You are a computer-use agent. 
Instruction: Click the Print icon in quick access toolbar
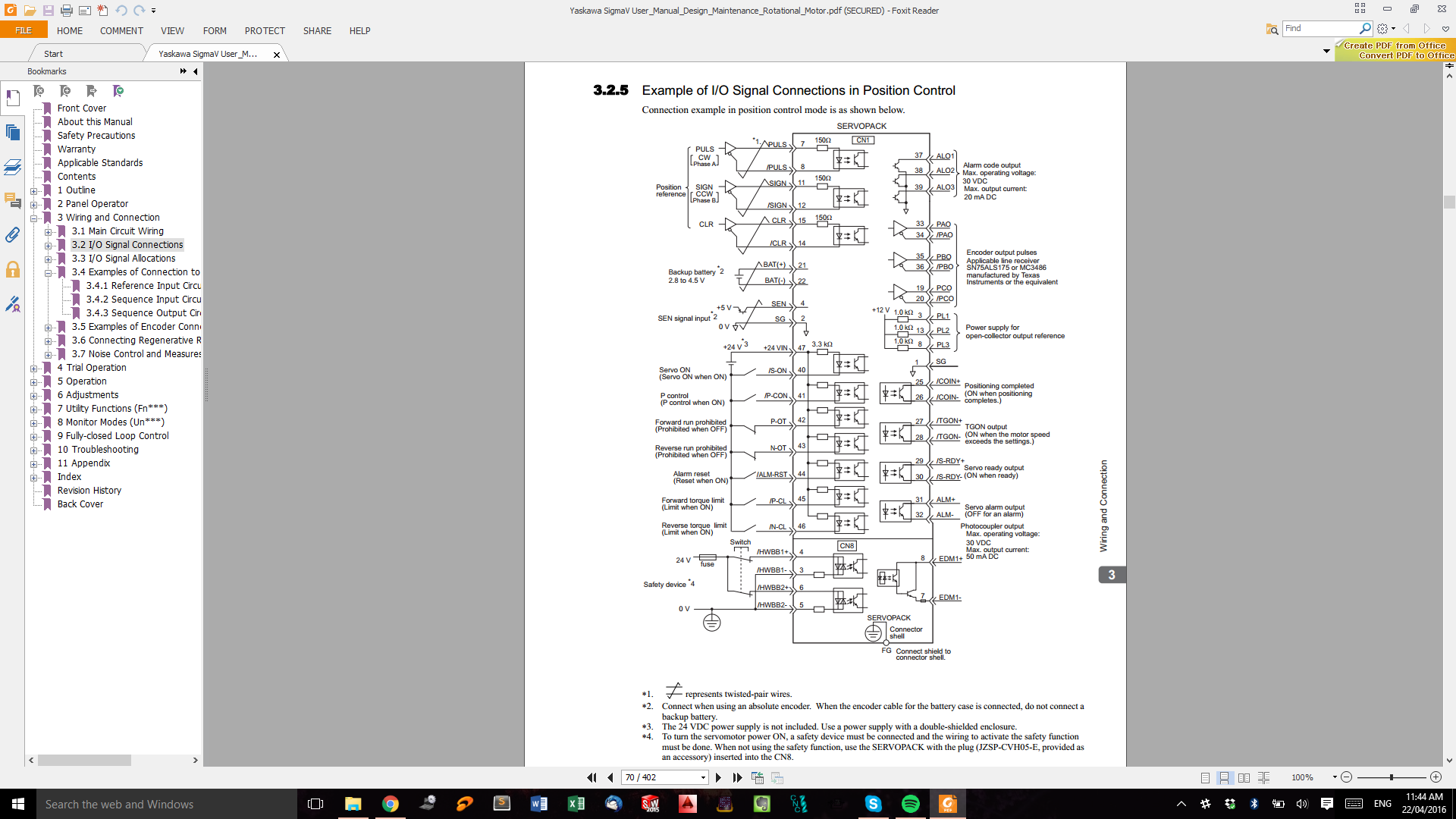tap(66, 11)
